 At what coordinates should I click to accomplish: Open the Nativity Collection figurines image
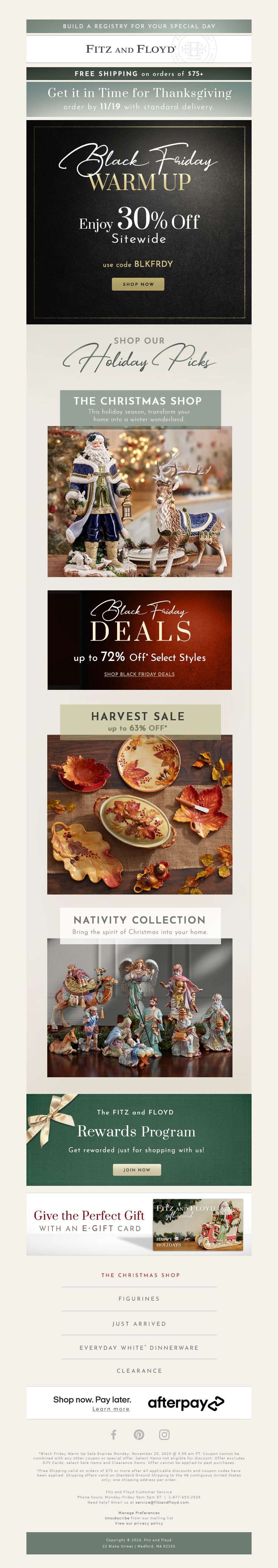[x=140, y=1007]
